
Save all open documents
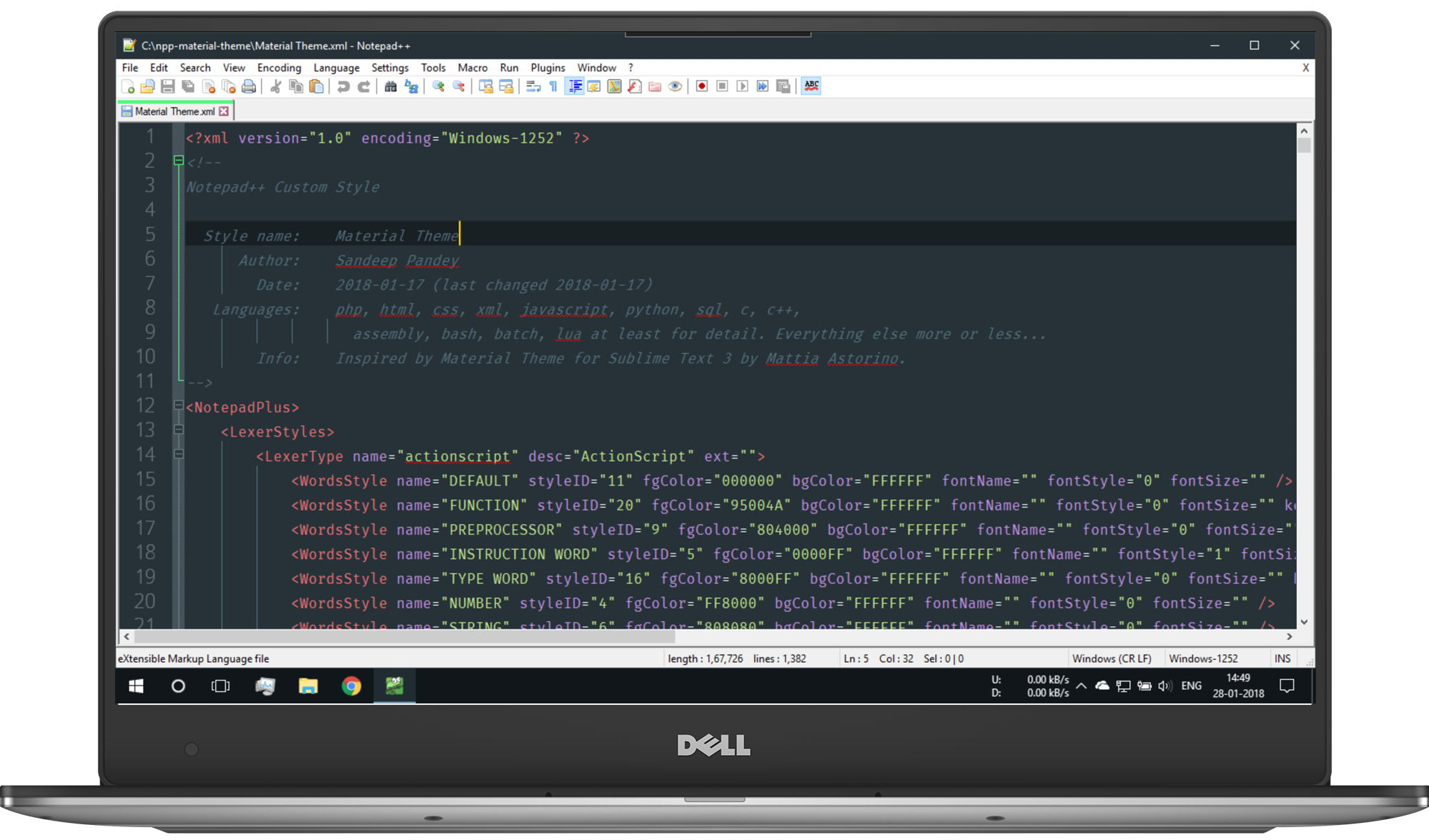[188, 87]
